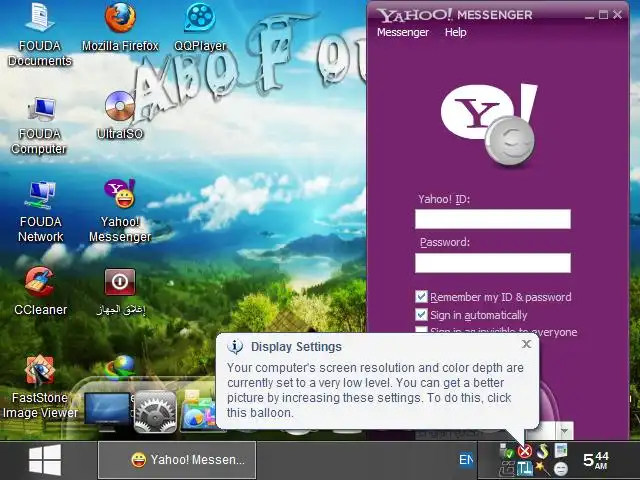Click the colorful pie chart dock icon
640x480 pixels.
coord(199,412)
